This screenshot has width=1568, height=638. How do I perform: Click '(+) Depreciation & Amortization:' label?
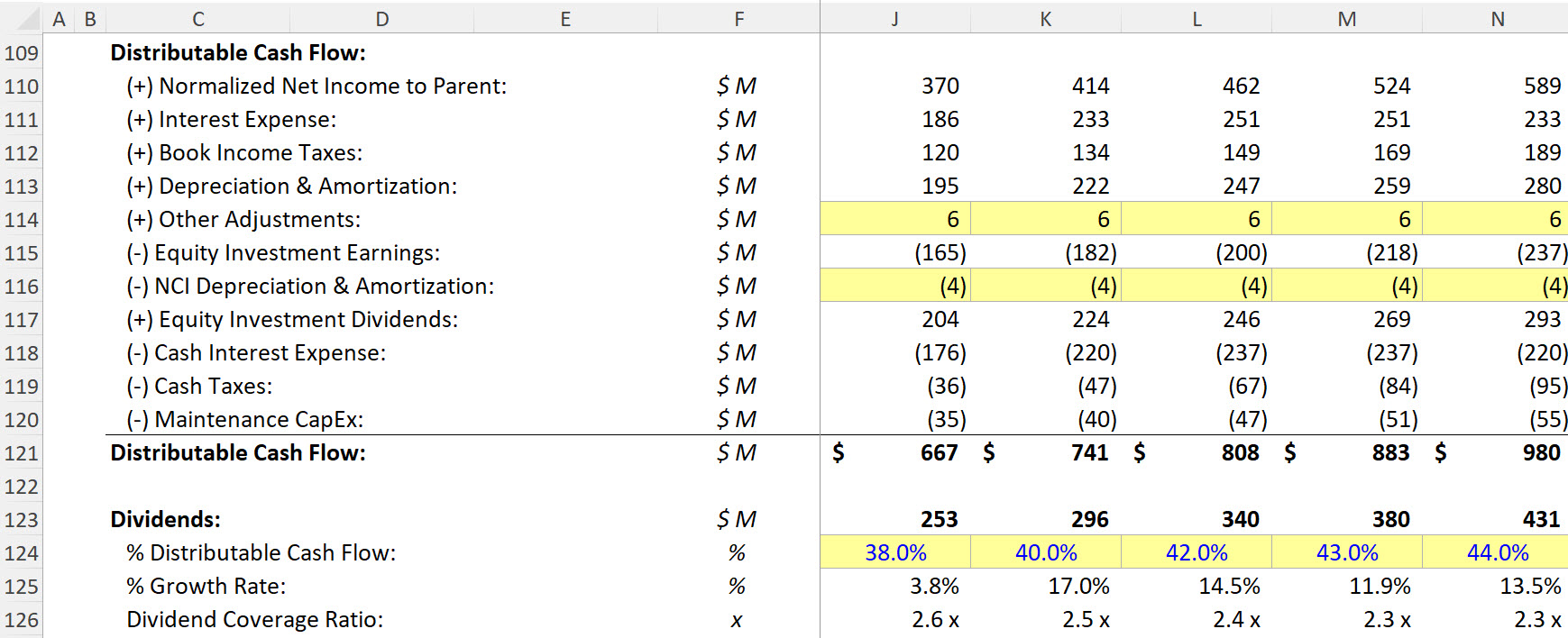(x=291, y=187)
